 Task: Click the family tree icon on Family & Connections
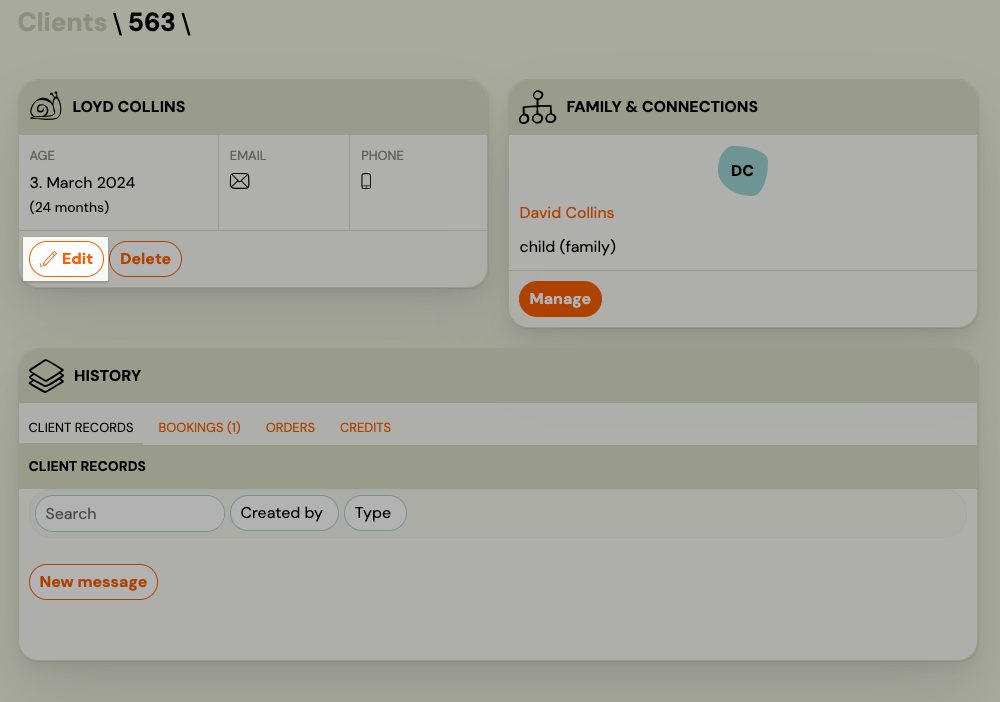pos(537,107)
